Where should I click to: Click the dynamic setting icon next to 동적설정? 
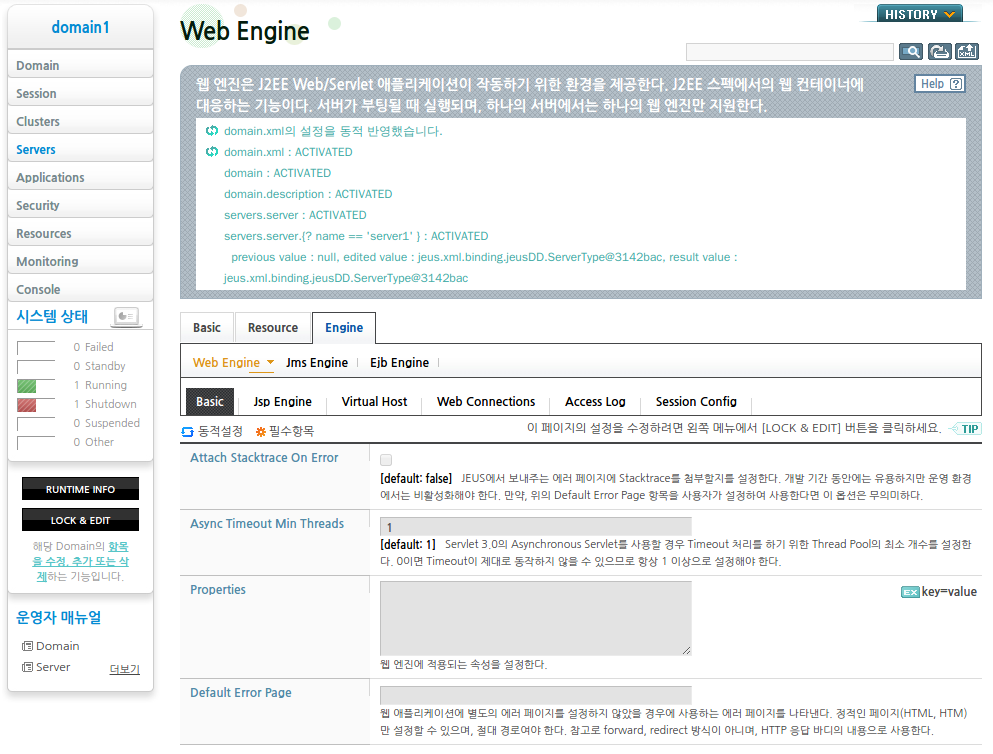click(x=187, y=432)
